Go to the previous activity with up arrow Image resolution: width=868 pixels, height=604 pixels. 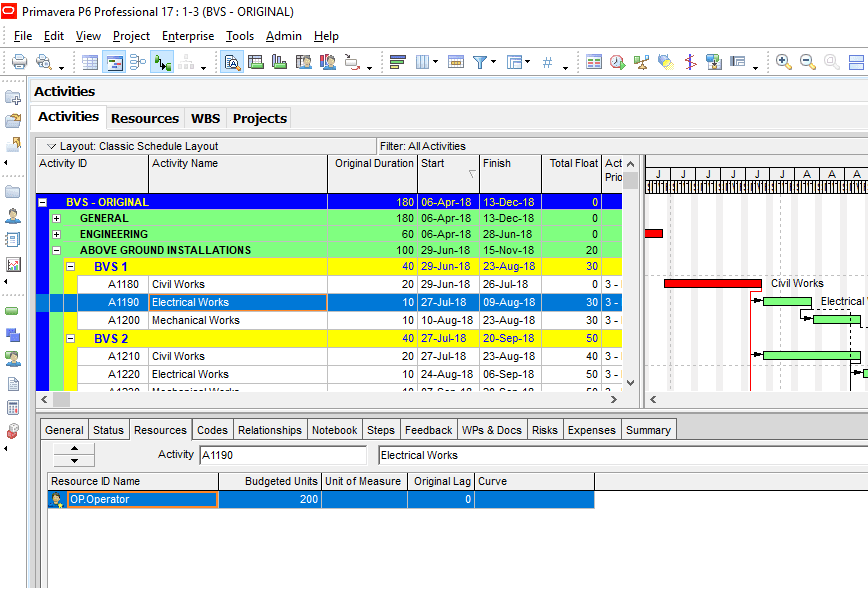click(74, 449)
